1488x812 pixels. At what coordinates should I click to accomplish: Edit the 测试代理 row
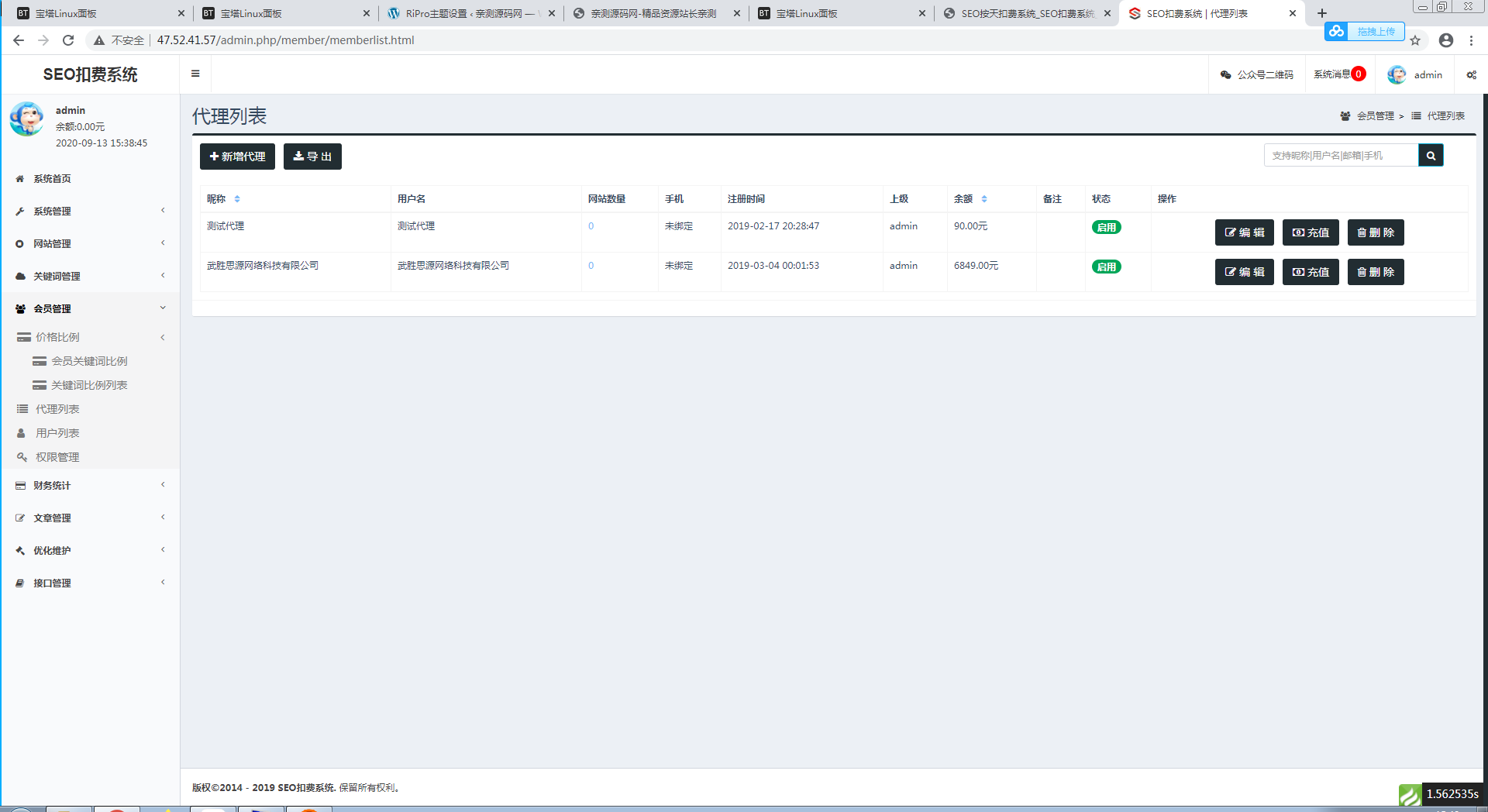tap(1244, 232)
